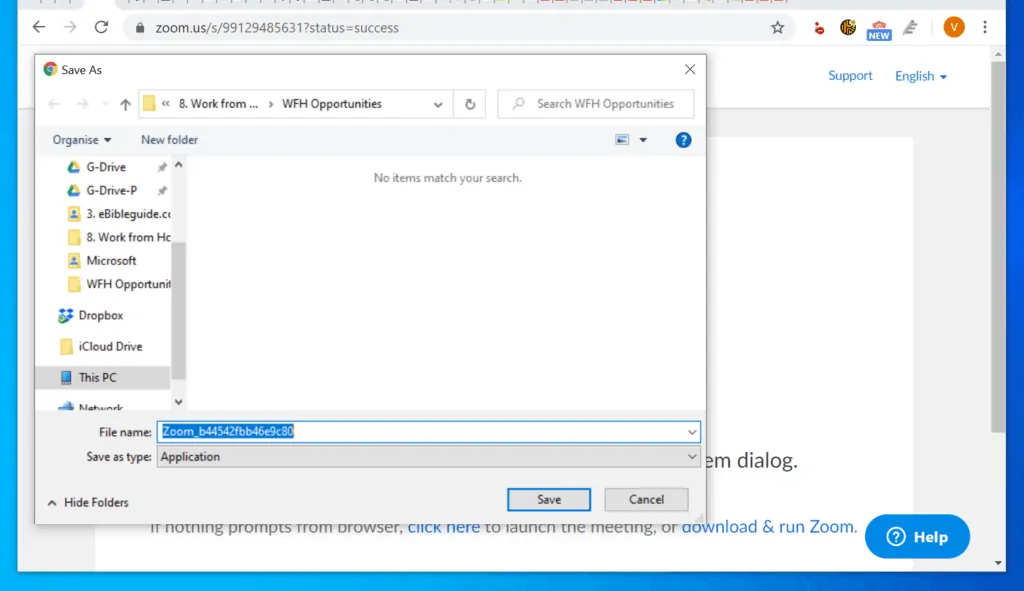Open the 8. Work from Ho... folder in sidebar
1024x591 pixels.
coord(119,237)
